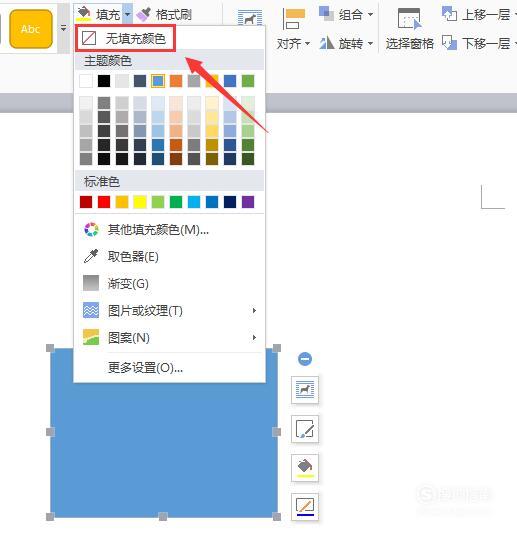The image size is (517, 541).
Task: Click the texture waves icon
Action: (91, 310)
